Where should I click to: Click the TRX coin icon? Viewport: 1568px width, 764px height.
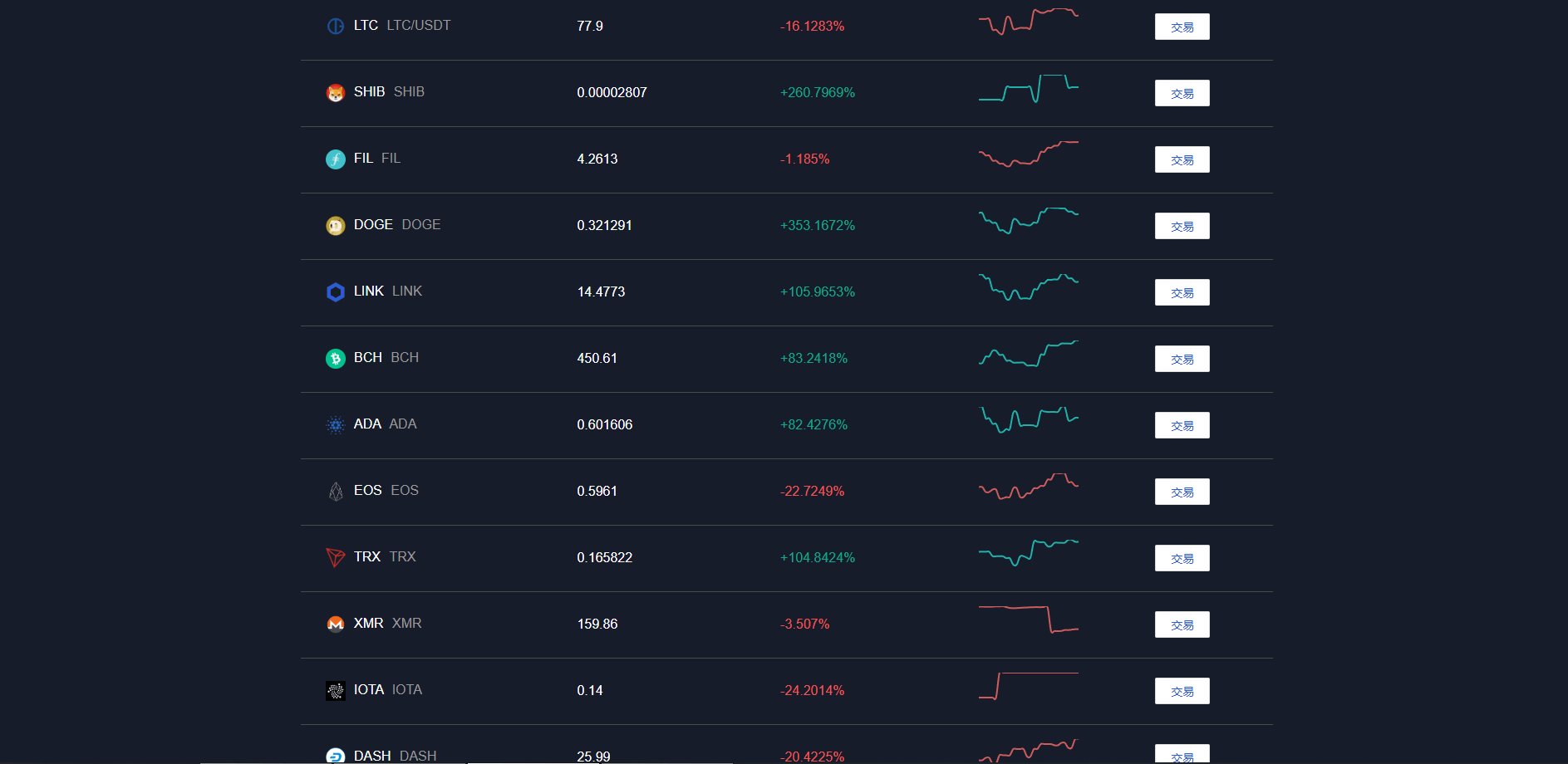click(x=336, y=558)
